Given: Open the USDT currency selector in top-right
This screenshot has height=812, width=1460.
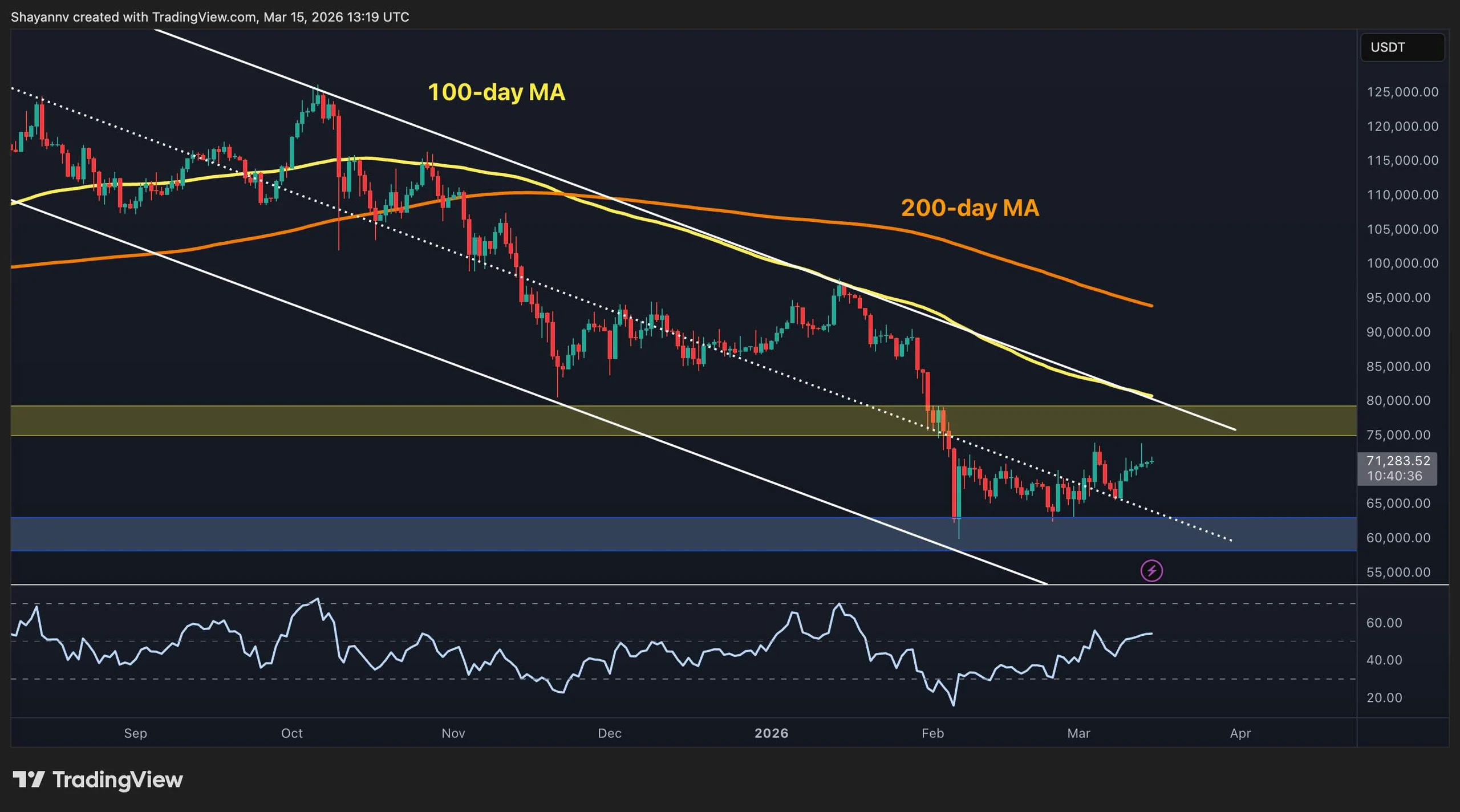Looking at the screenshot, I should click(1402, 47).
